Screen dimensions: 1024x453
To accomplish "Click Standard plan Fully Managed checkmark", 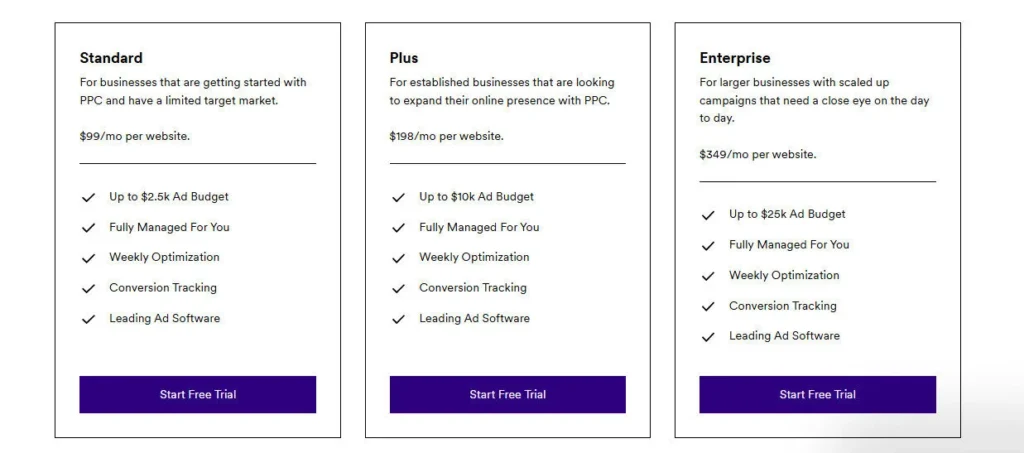I will click(89, 228).
